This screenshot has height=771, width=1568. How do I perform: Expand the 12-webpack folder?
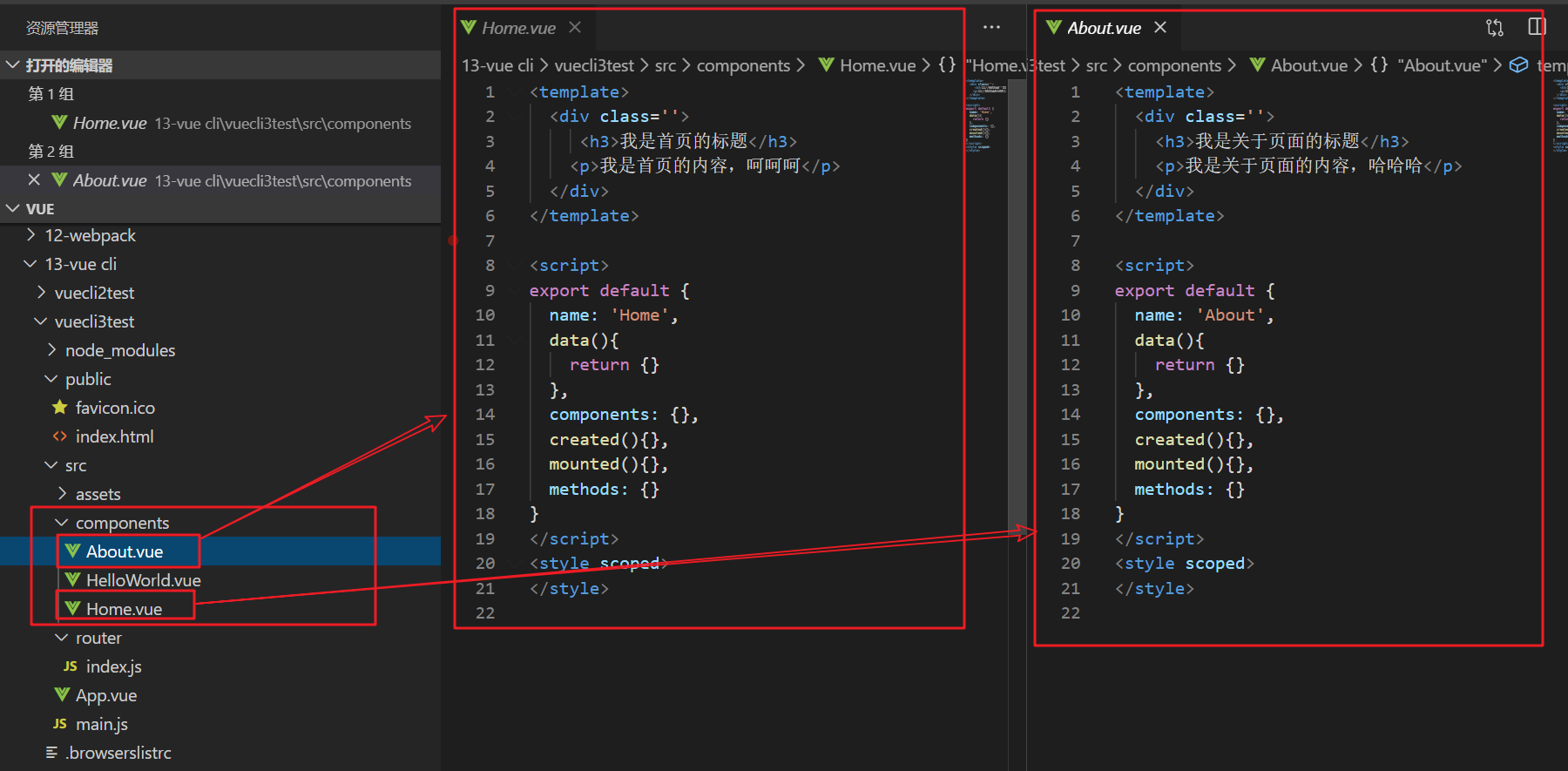click(31, 235)
